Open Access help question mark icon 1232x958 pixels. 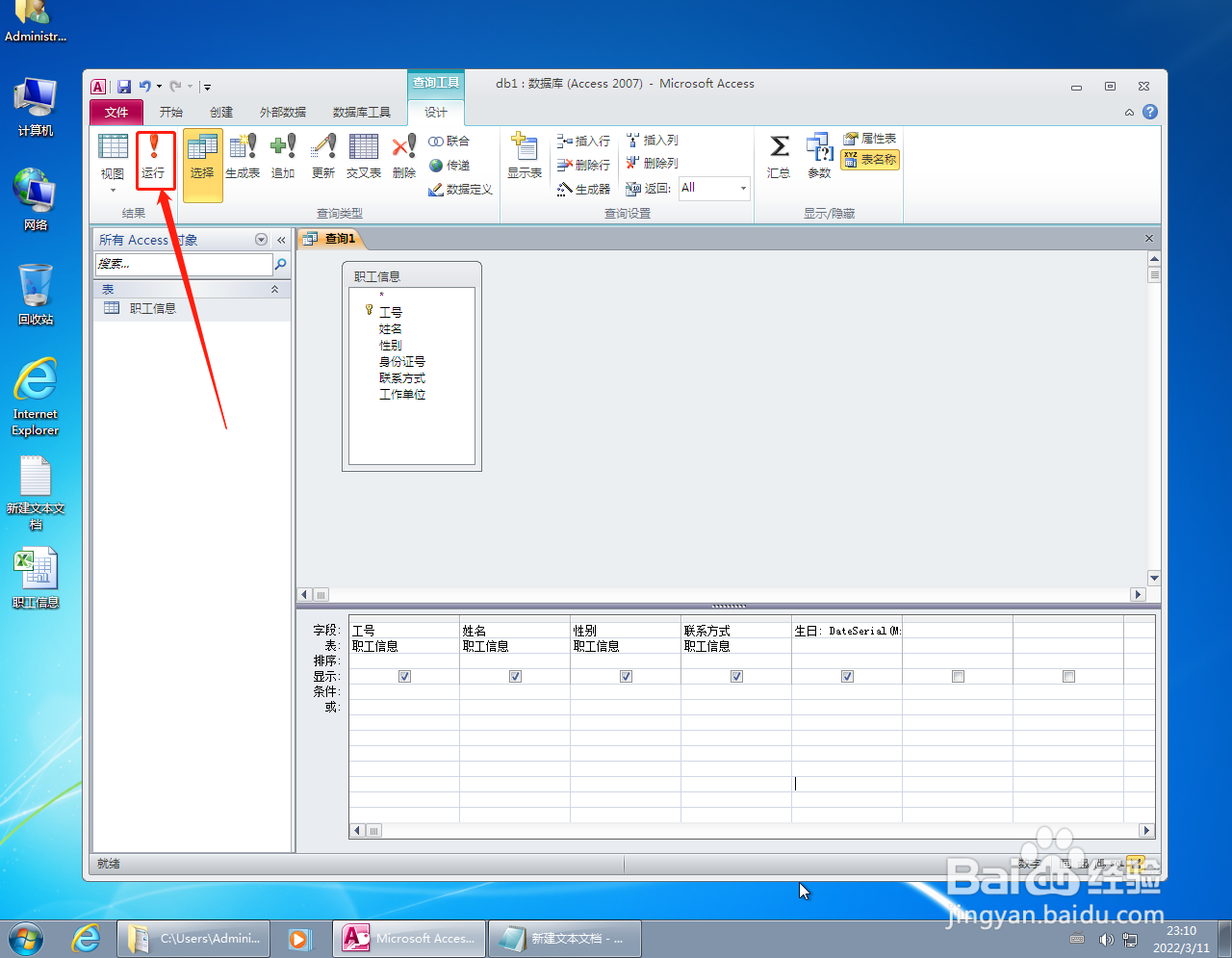click(1150, 112)
